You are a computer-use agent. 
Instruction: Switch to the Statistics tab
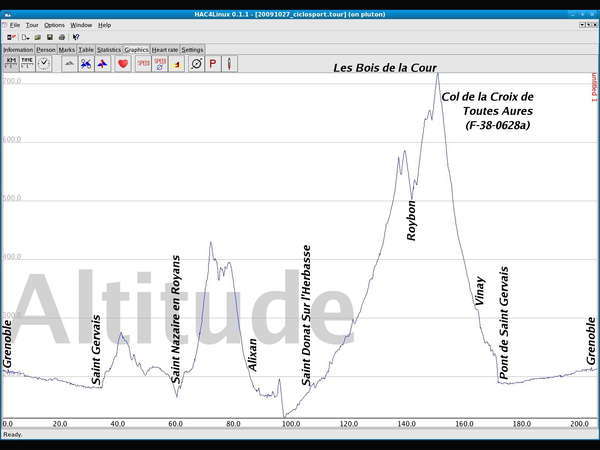pos(109,48)
